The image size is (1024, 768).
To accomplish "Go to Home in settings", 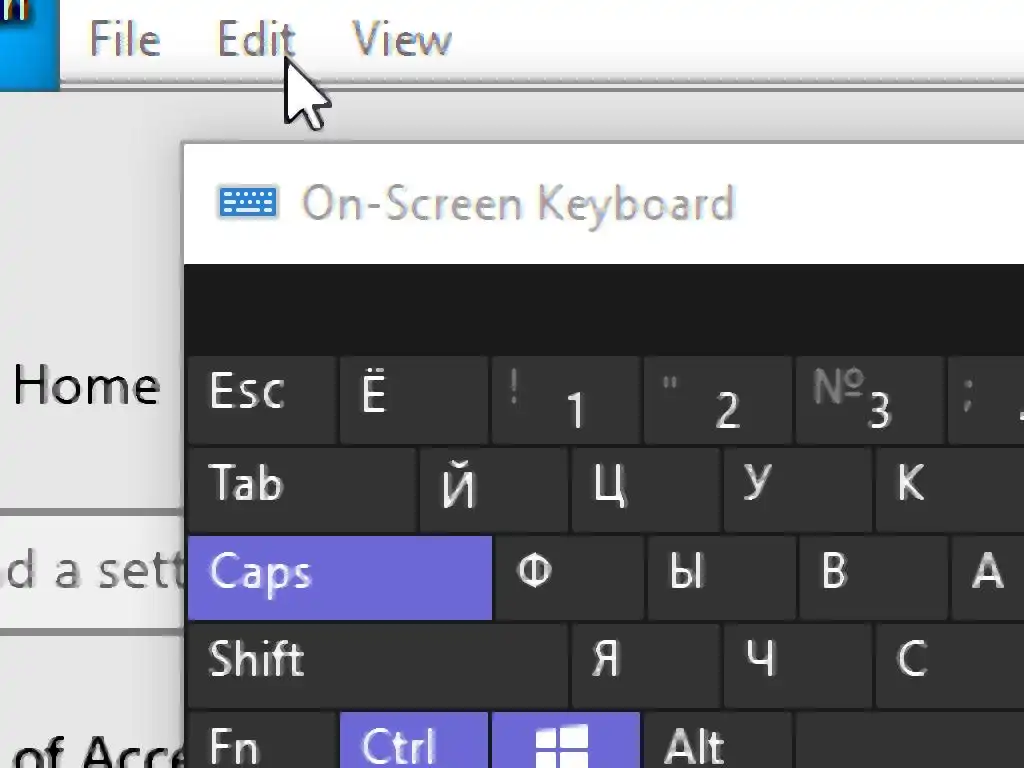I will coord(86,386).
